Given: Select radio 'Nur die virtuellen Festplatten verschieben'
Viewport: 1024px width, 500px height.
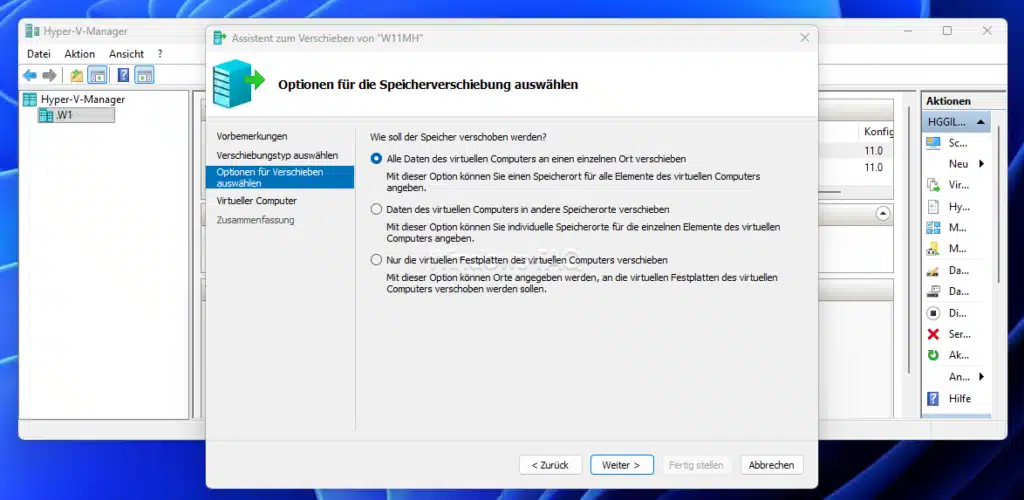Looking at the screenshot, I should pyautogui.click(x=376, y=260).
